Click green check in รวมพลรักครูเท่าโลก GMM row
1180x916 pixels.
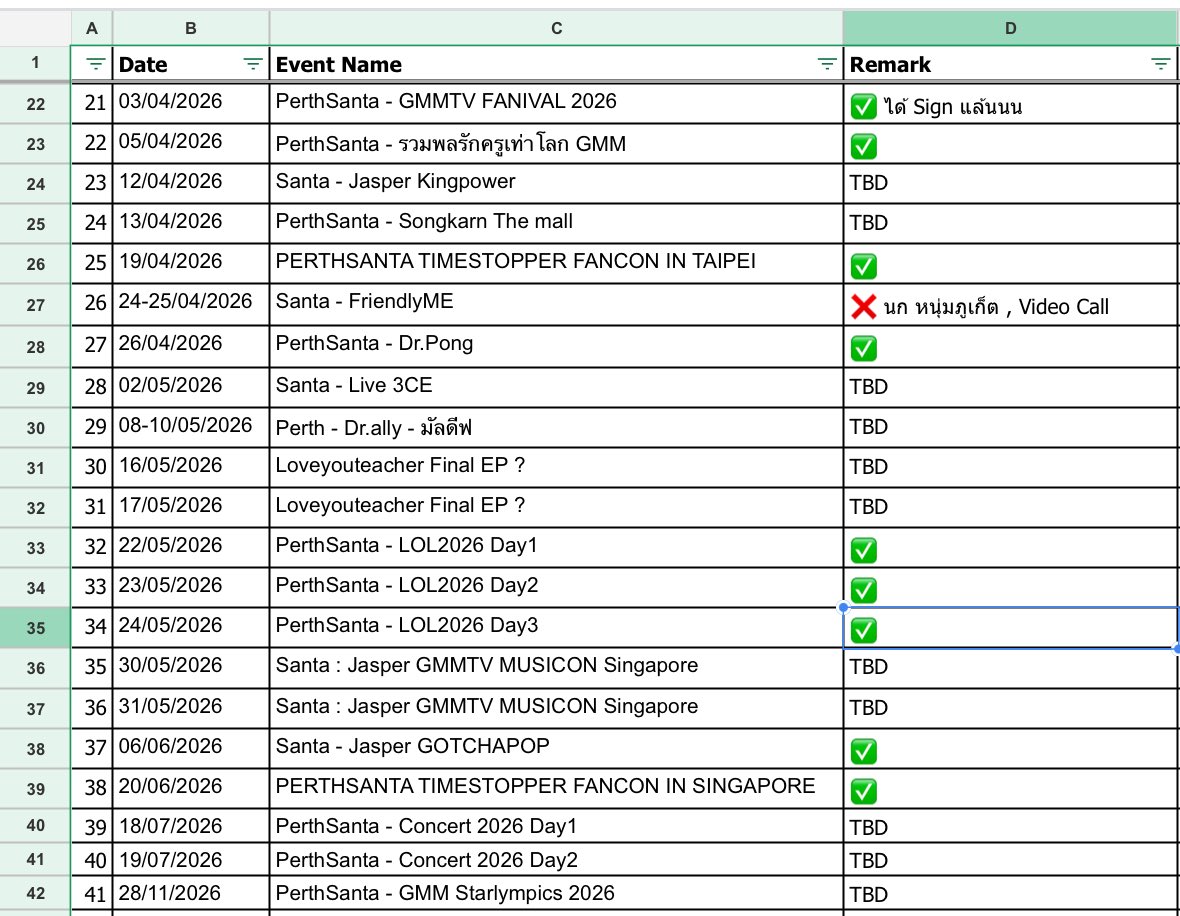tap(863, 146)
